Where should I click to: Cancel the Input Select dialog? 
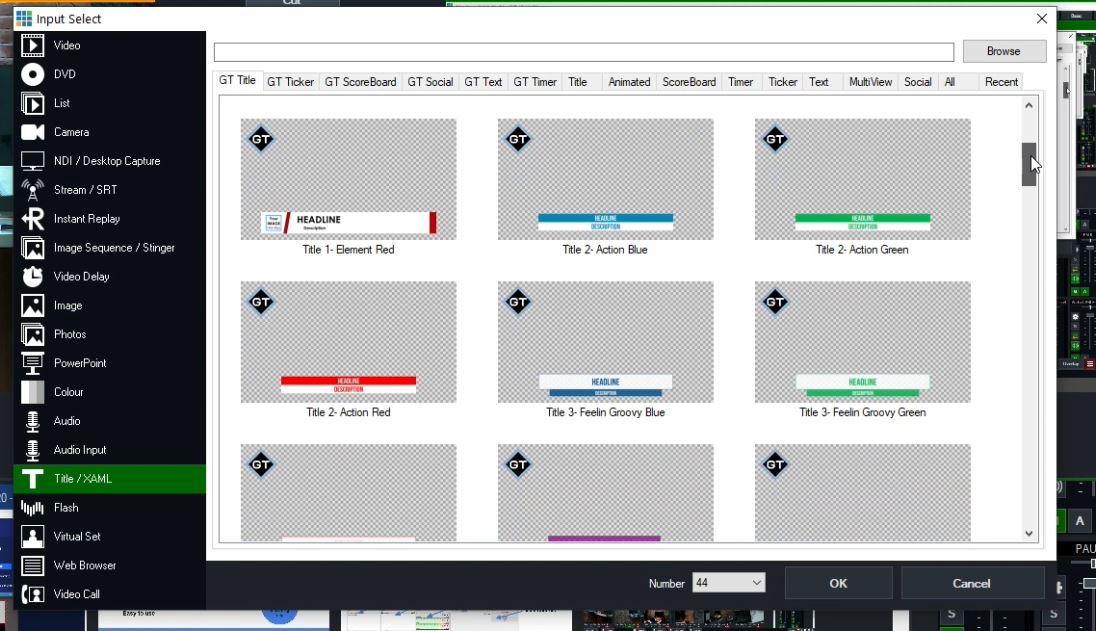[971, 583]
